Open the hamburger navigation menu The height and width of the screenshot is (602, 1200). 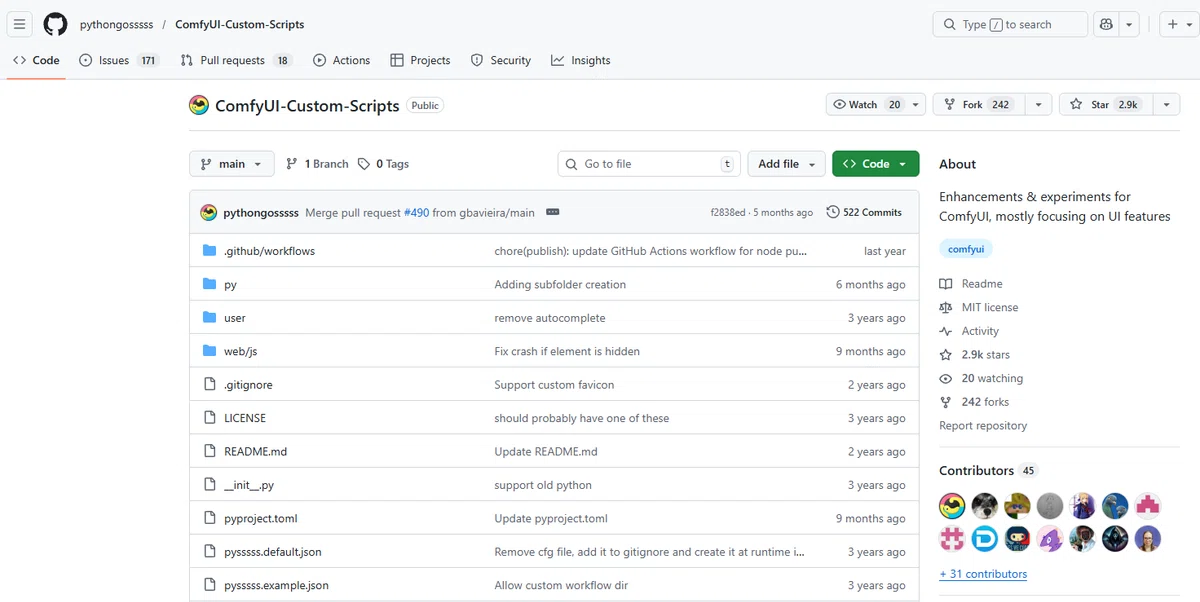pyautogui.click(x=20, y=24)
